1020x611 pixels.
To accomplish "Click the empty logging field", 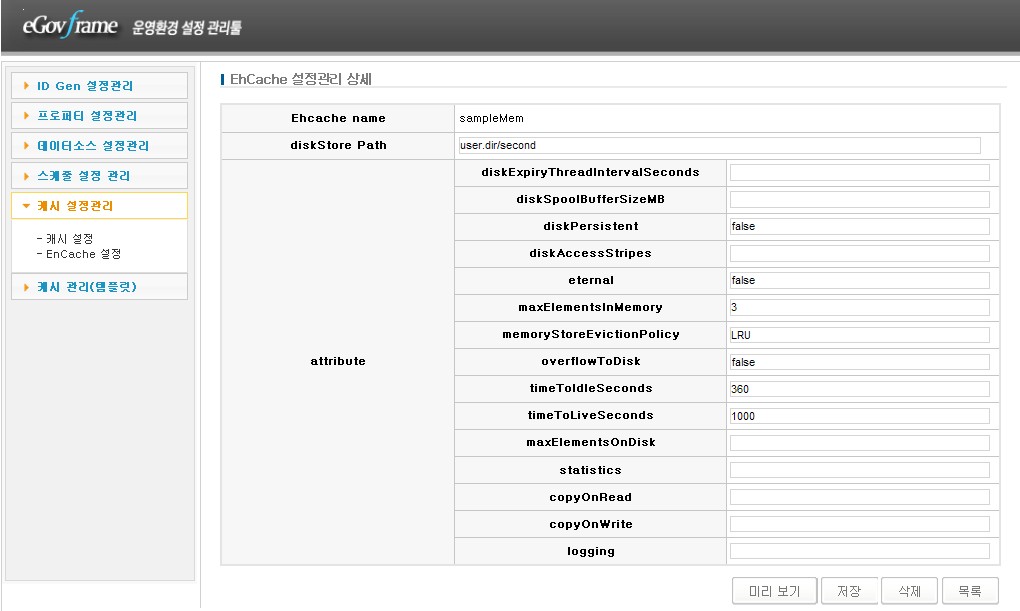I will click(858, 551).
